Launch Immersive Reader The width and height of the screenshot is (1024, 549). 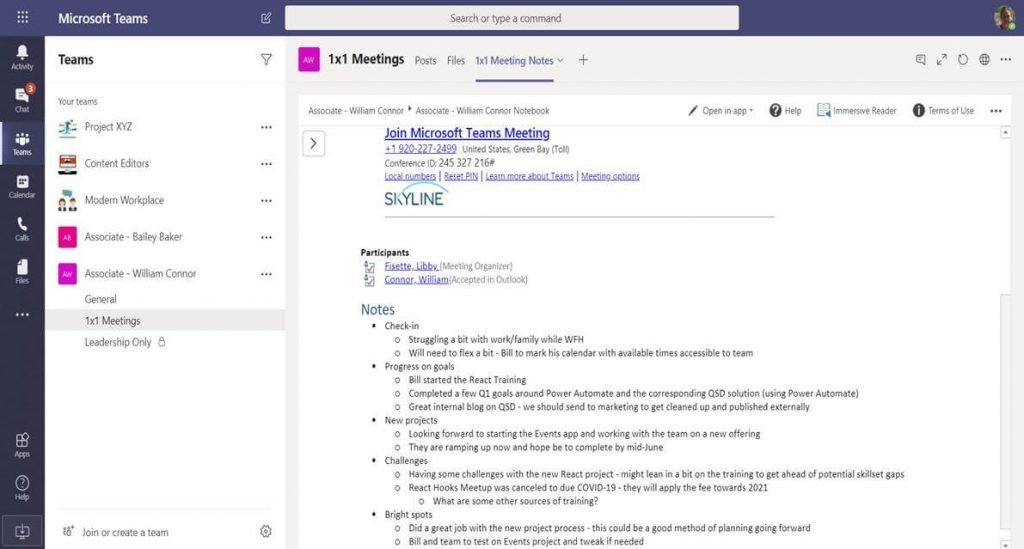(x=856, y=110)
